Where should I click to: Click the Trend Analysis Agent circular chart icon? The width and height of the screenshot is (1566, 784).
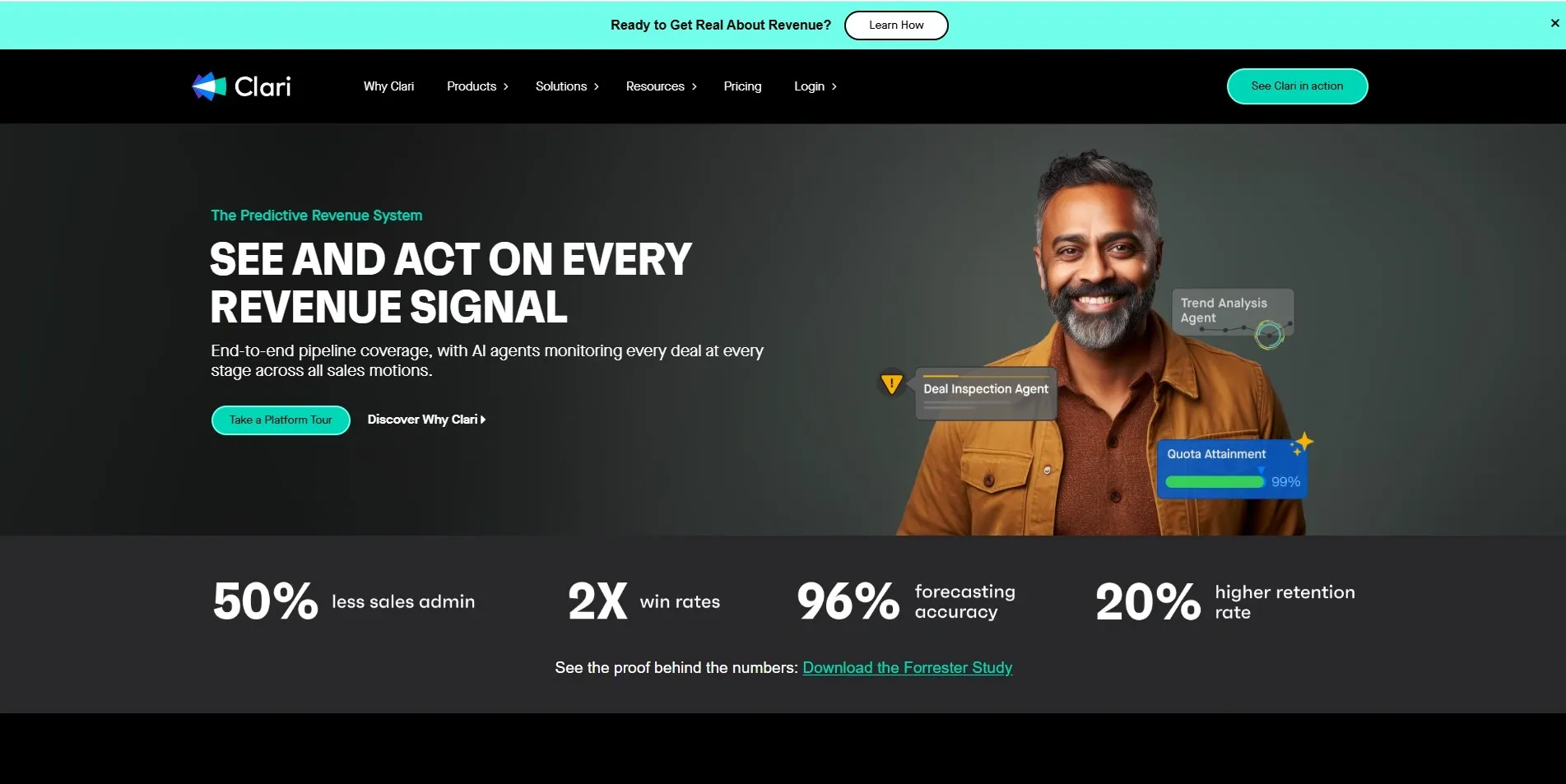(1269, 334)
